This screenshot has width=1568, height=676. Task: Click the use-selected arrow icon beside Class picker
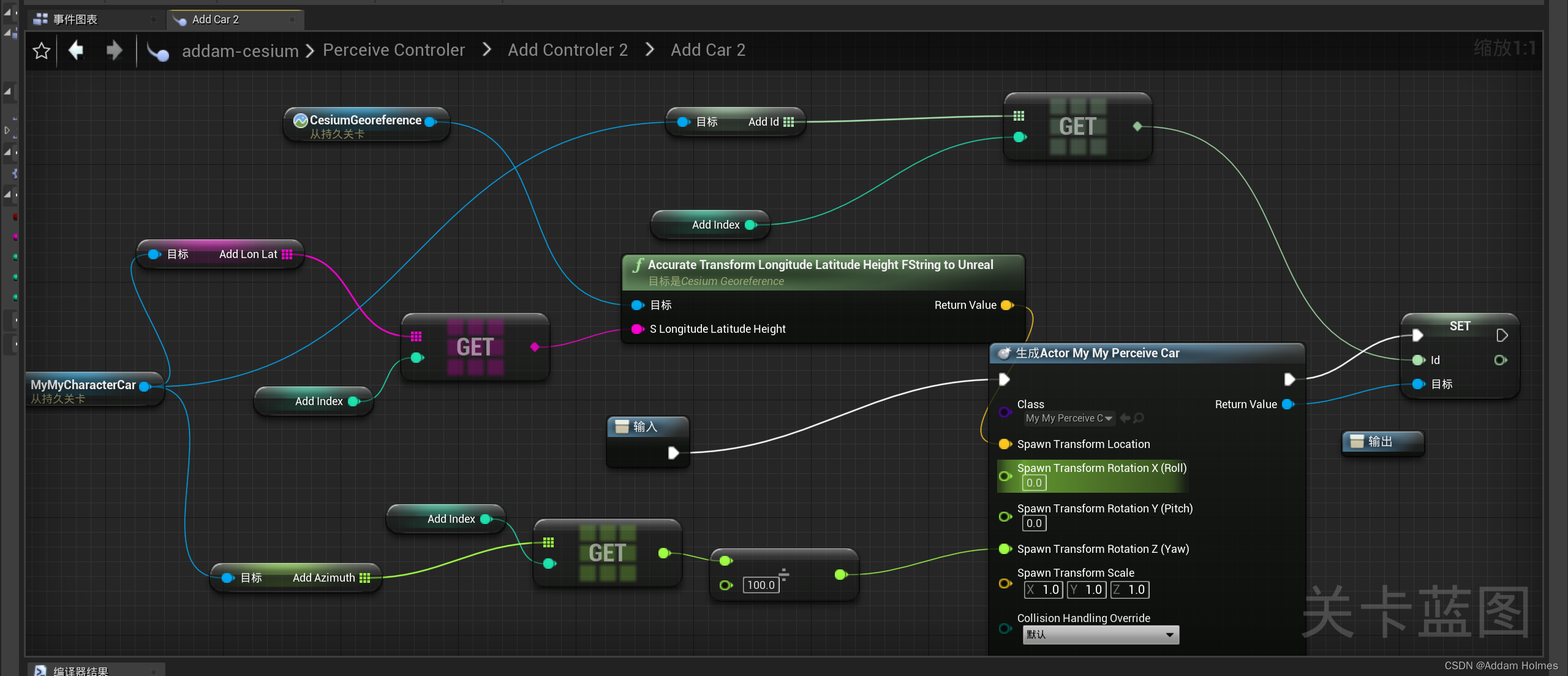1125,418
